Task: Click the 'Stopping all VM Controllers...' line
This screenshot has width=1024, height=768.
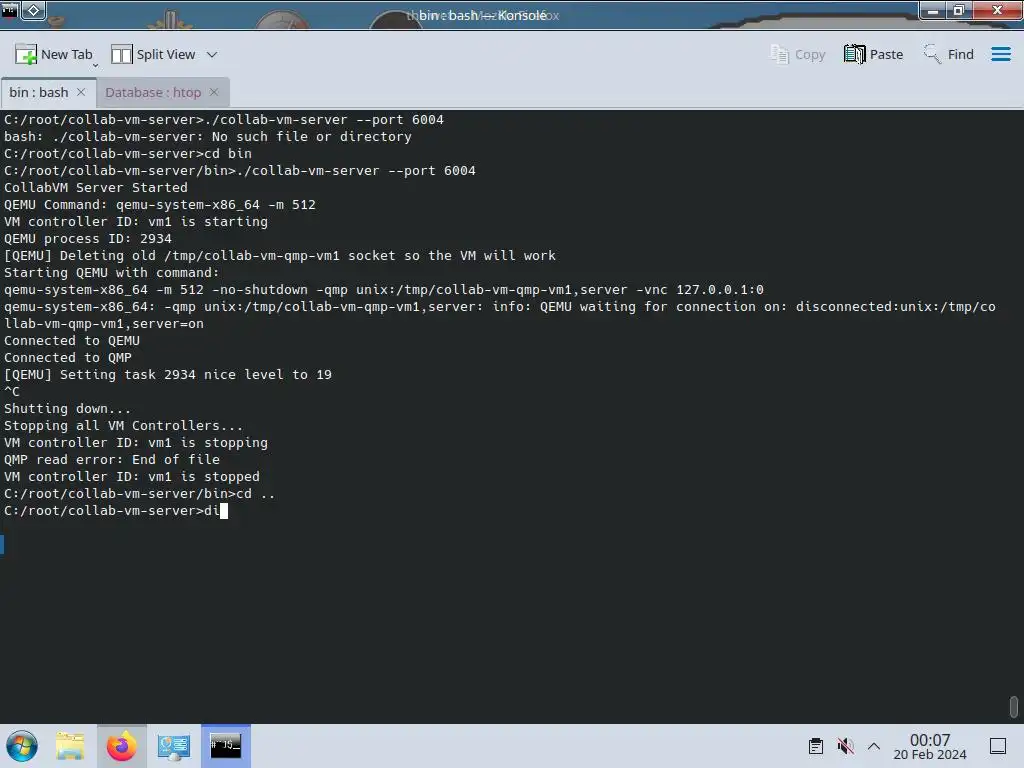Action: (123, 425)
